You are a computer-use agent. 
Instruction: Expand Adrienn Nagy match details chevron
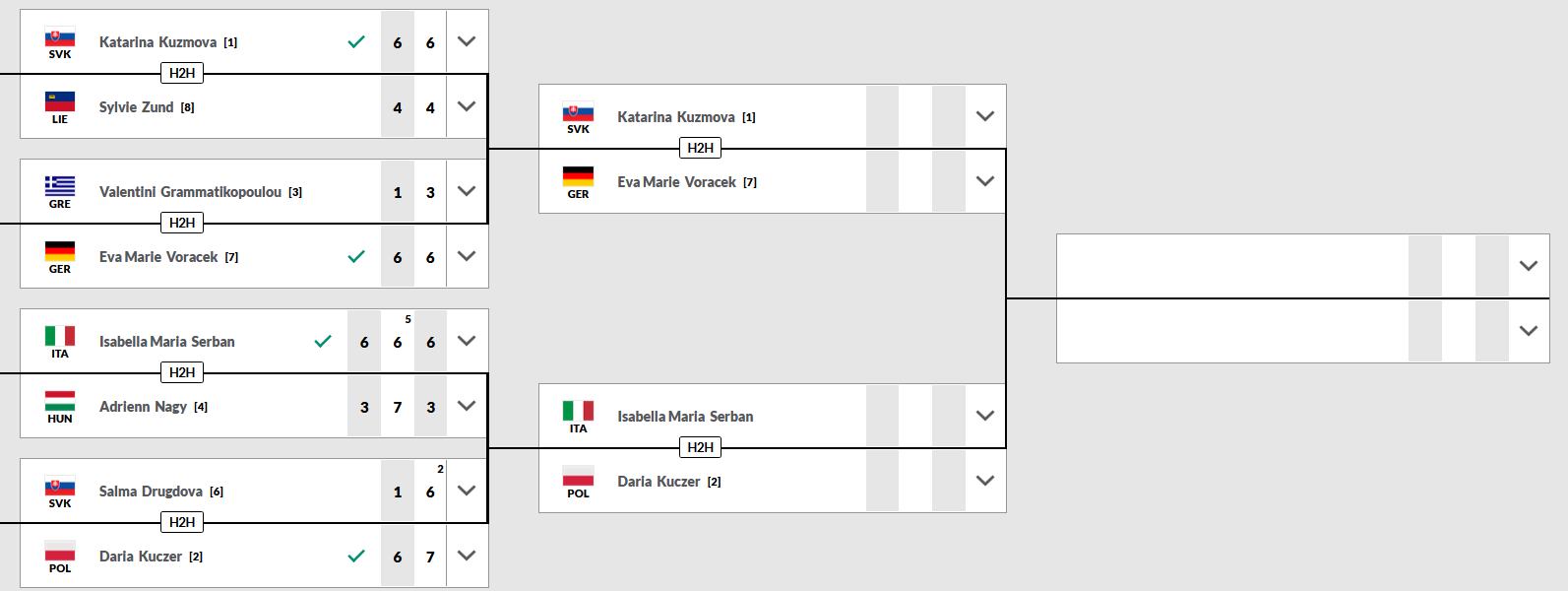467,406
